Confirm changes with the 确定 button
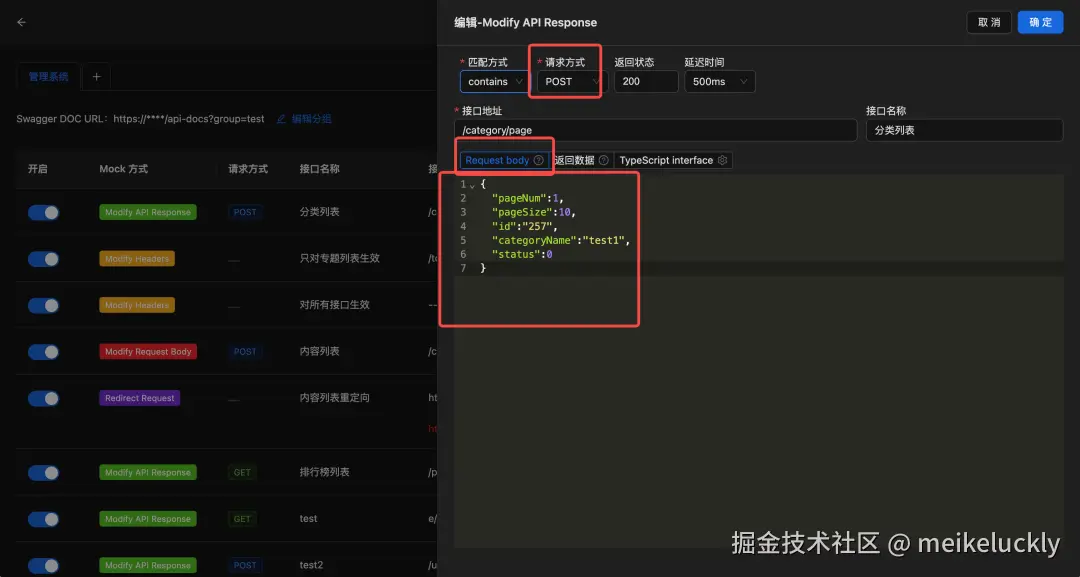 pos(1040,21)
